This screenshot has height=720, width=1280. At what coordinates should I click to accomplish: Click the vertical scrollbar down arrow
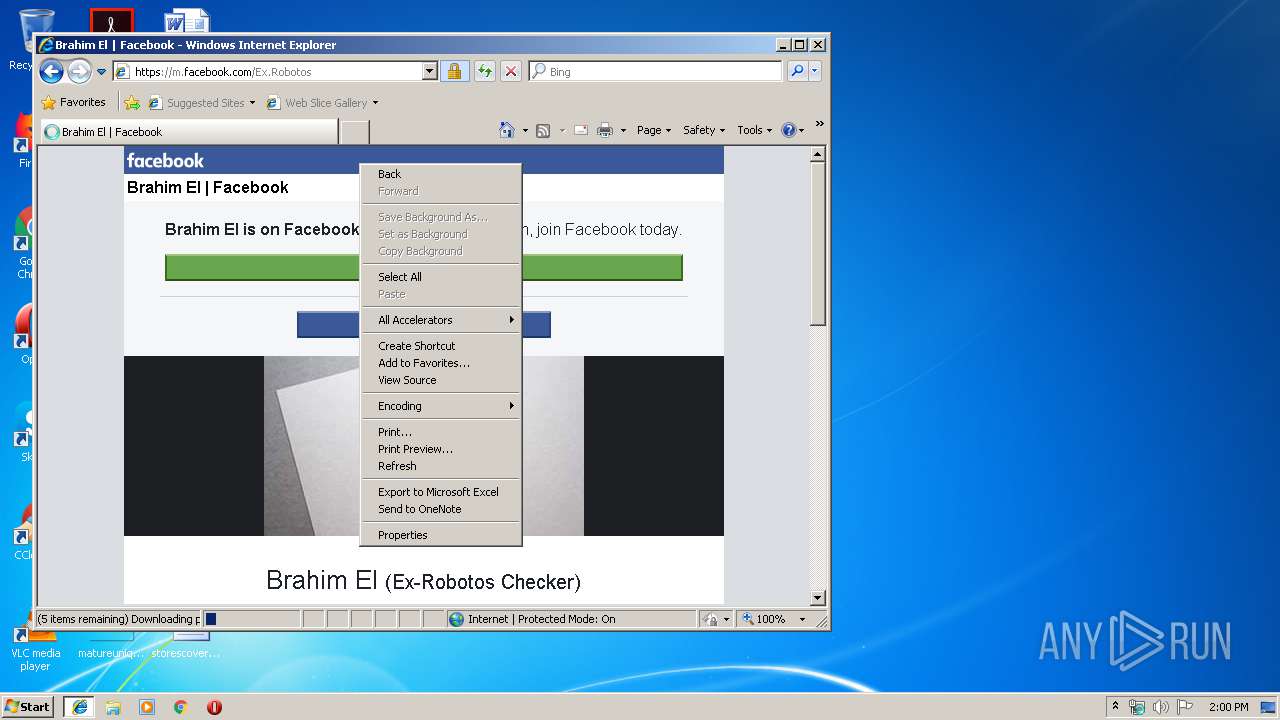pos(817,598)
